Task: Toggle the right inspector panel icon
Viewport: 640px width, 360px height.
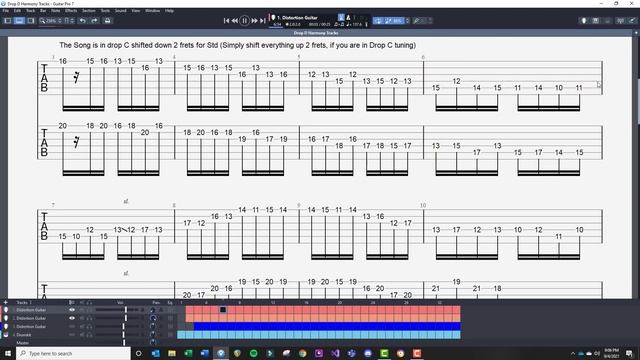Action: tap(31, 20)
